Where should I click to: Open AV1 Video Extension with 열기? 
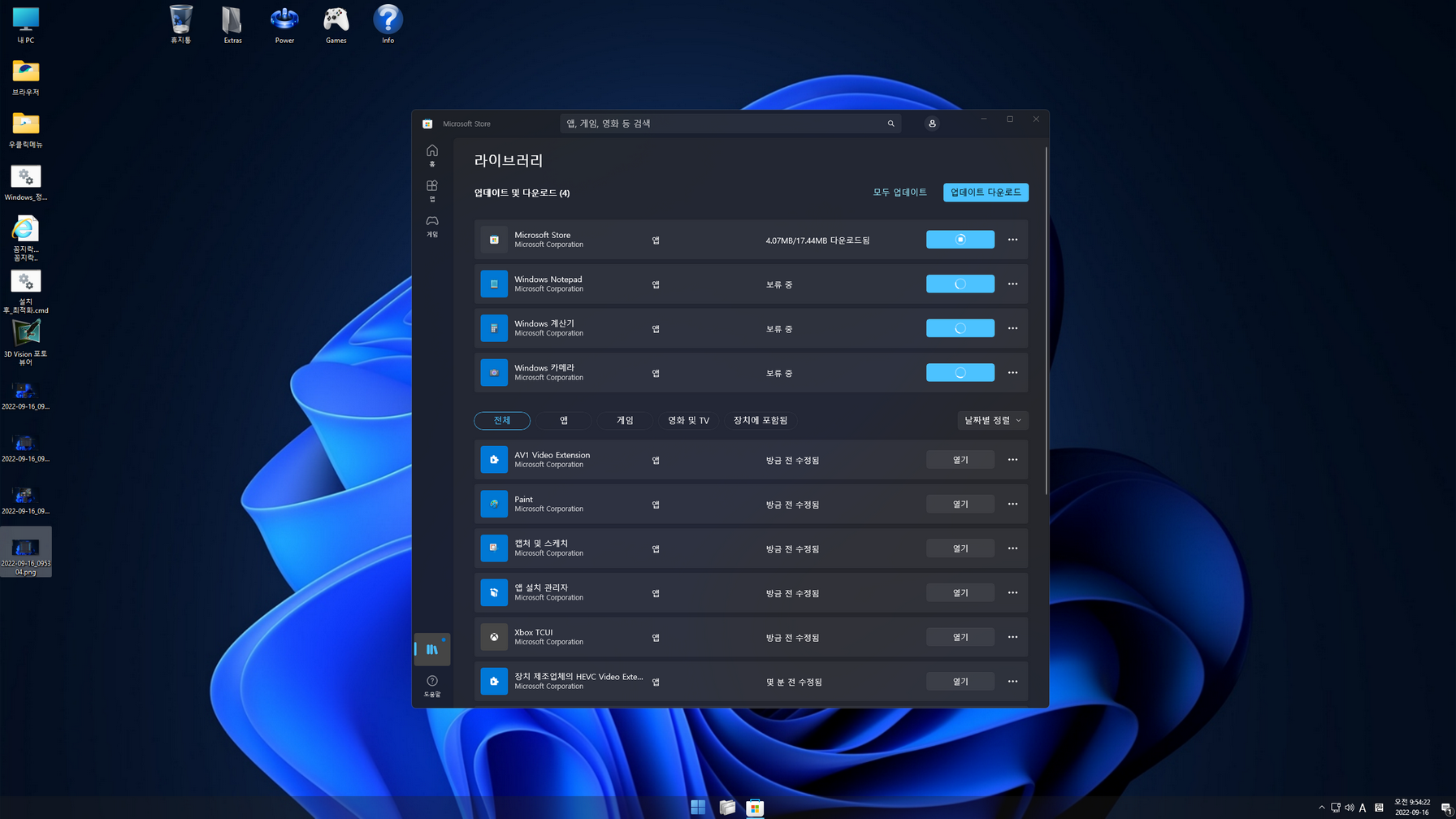960,459
